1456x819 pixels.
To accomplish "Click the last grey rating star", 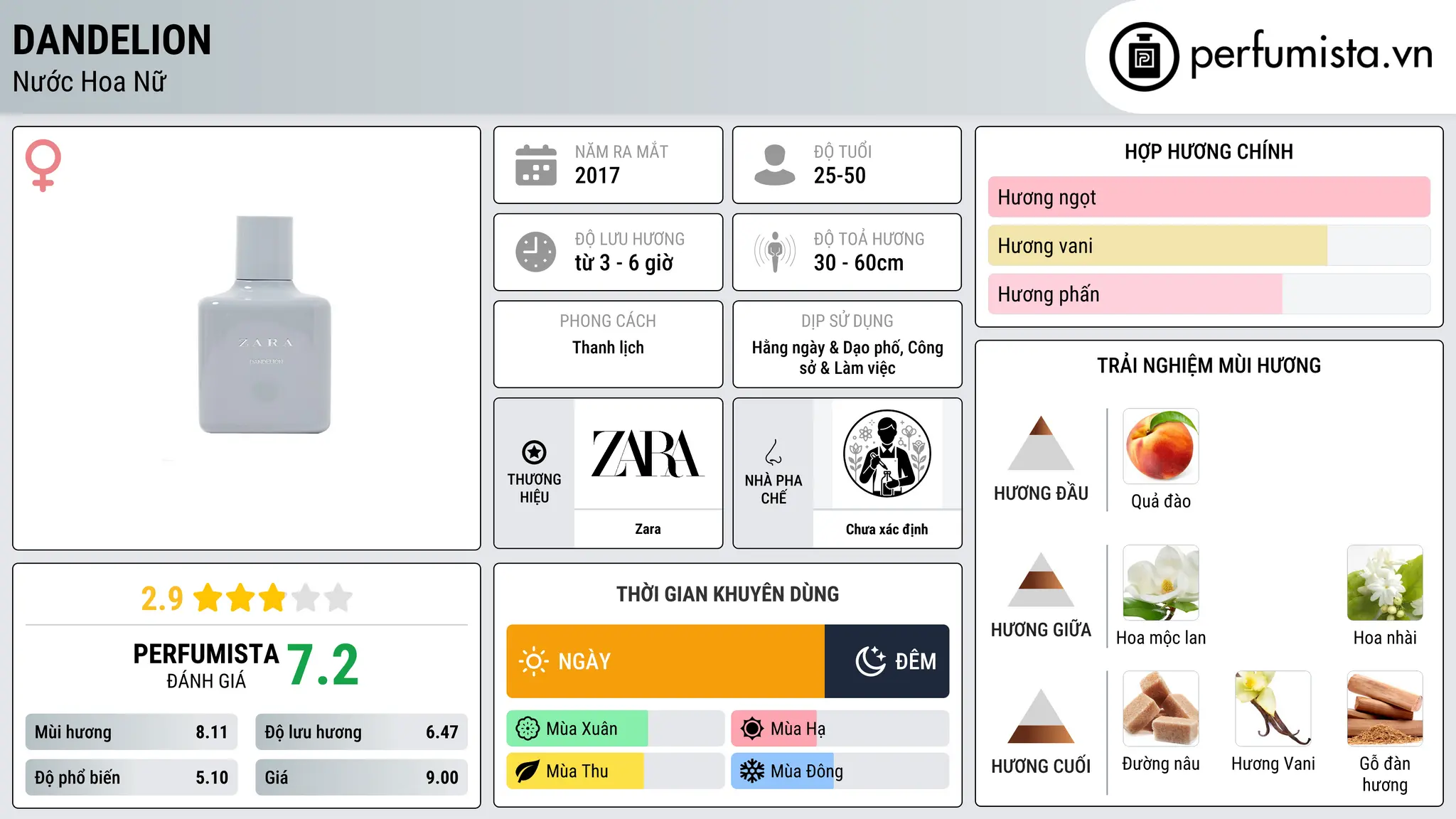I will pos(338,598).
